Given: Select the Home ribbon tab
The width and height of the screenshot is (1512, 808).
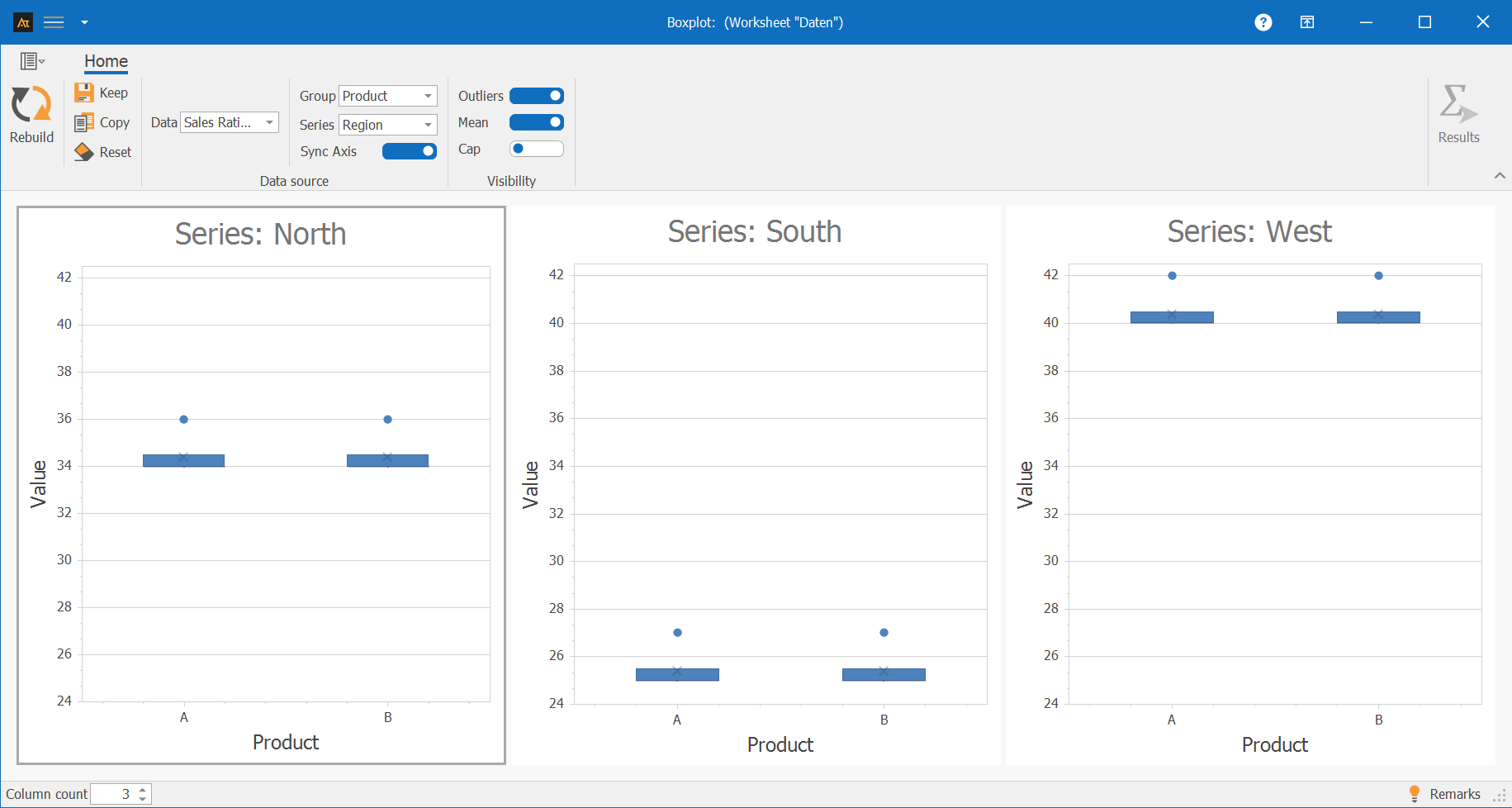Looking at the screenshot, I should click(106, 61).
